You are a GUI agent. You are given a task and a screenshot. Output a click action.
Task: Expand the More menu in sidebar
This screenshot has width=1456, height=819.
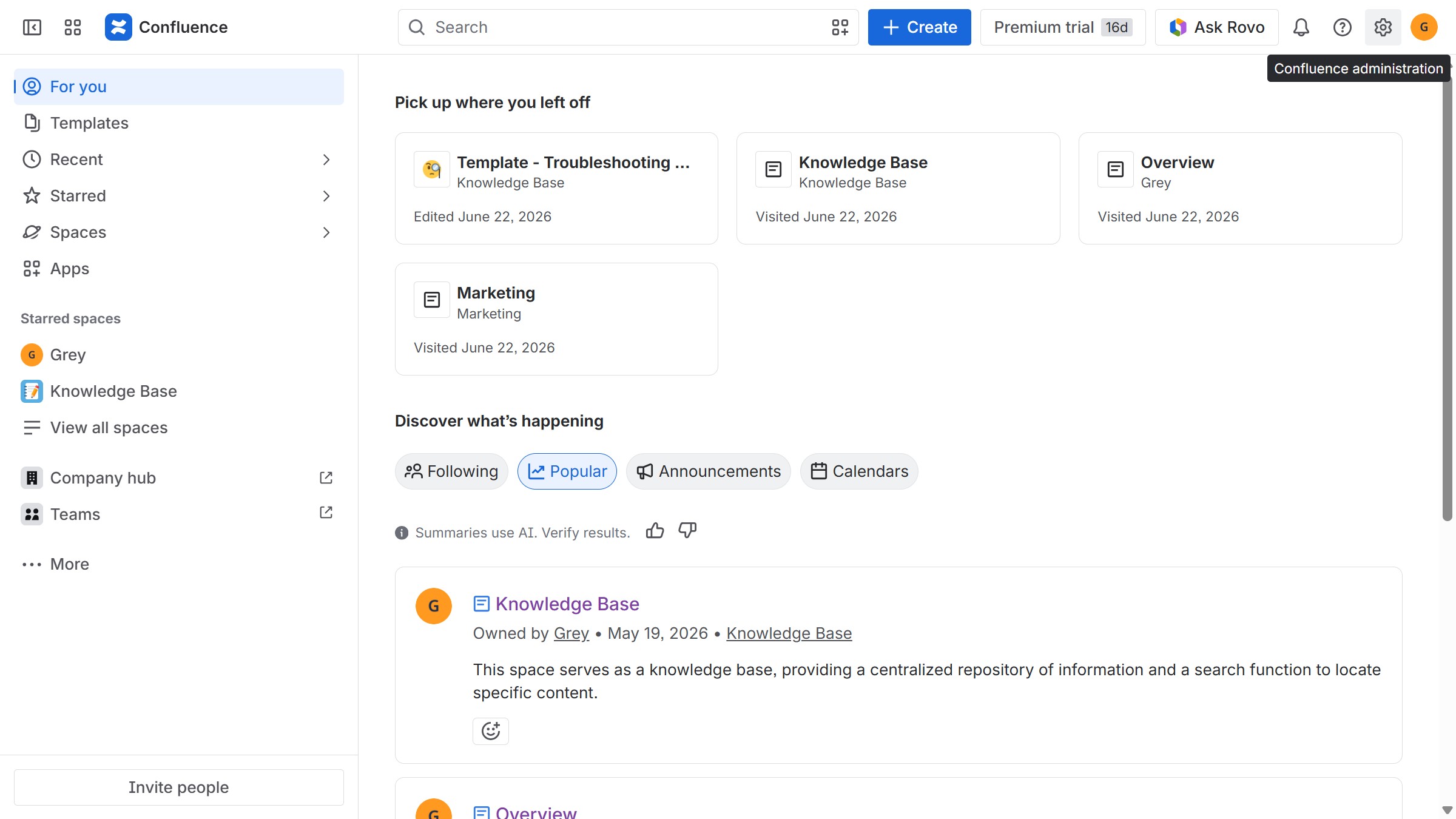[x=178, y=564]
